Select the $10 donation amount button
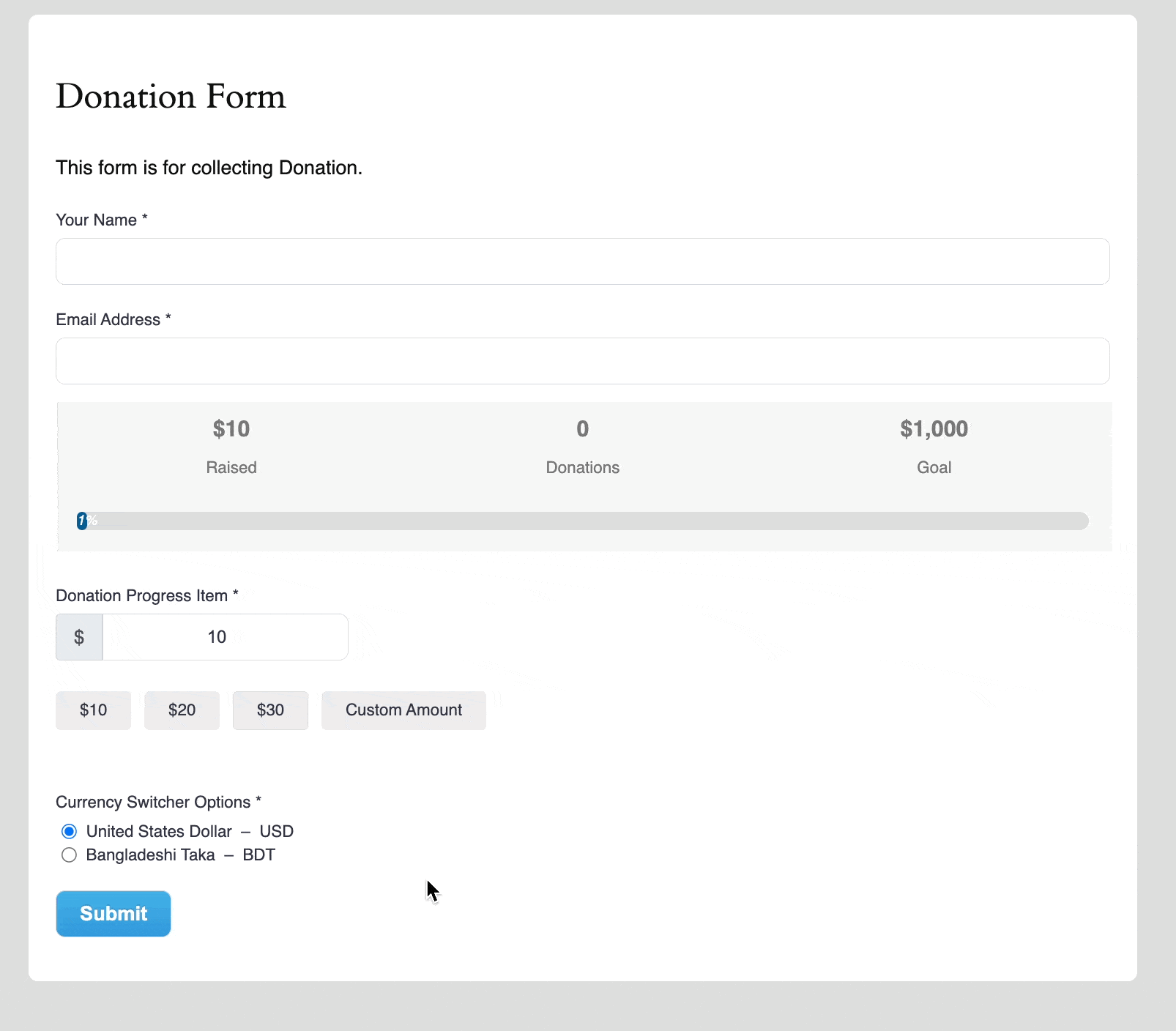 point(93,710)
